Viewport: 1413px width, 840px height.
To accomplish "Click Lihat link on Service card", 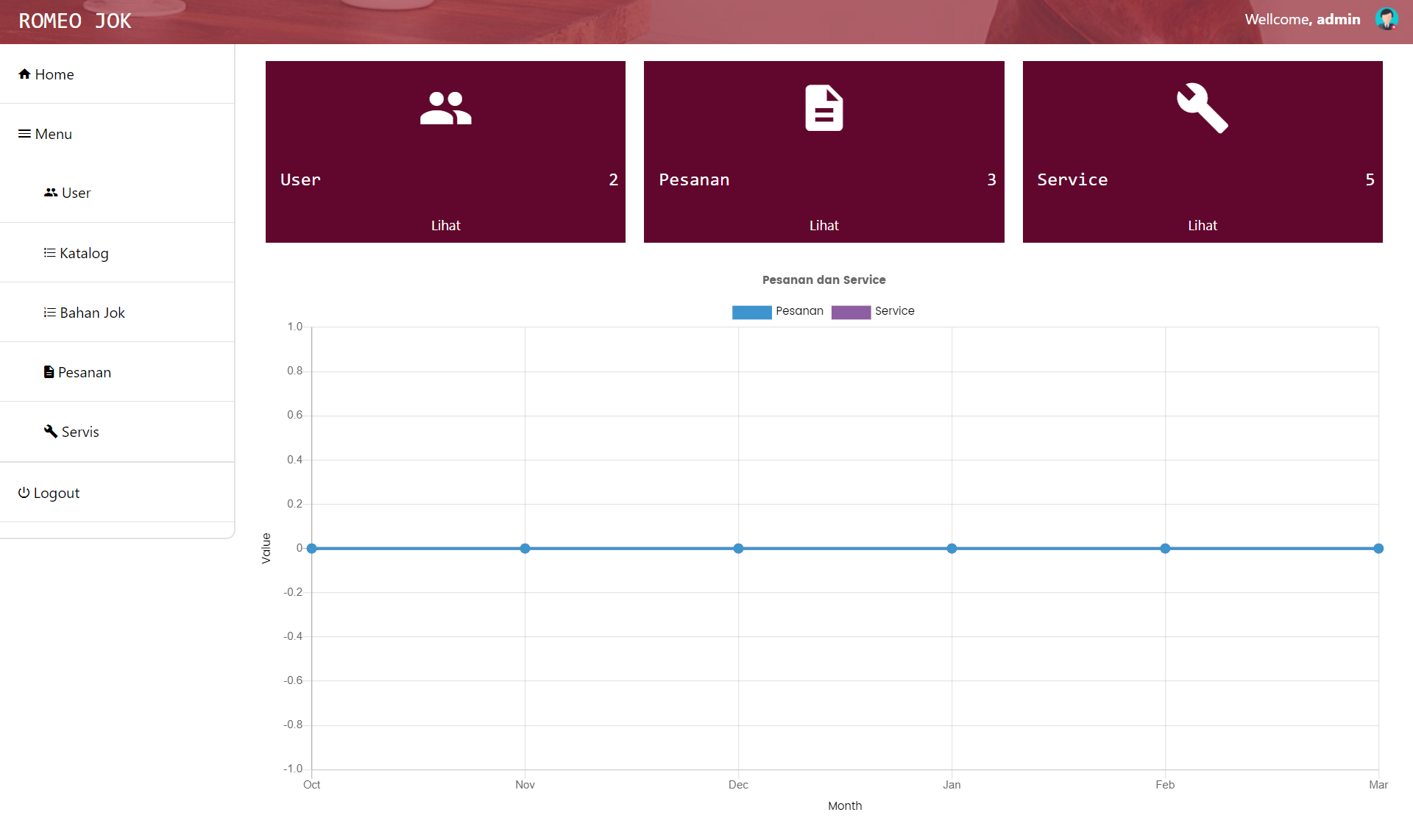I will coord(1202,226).
